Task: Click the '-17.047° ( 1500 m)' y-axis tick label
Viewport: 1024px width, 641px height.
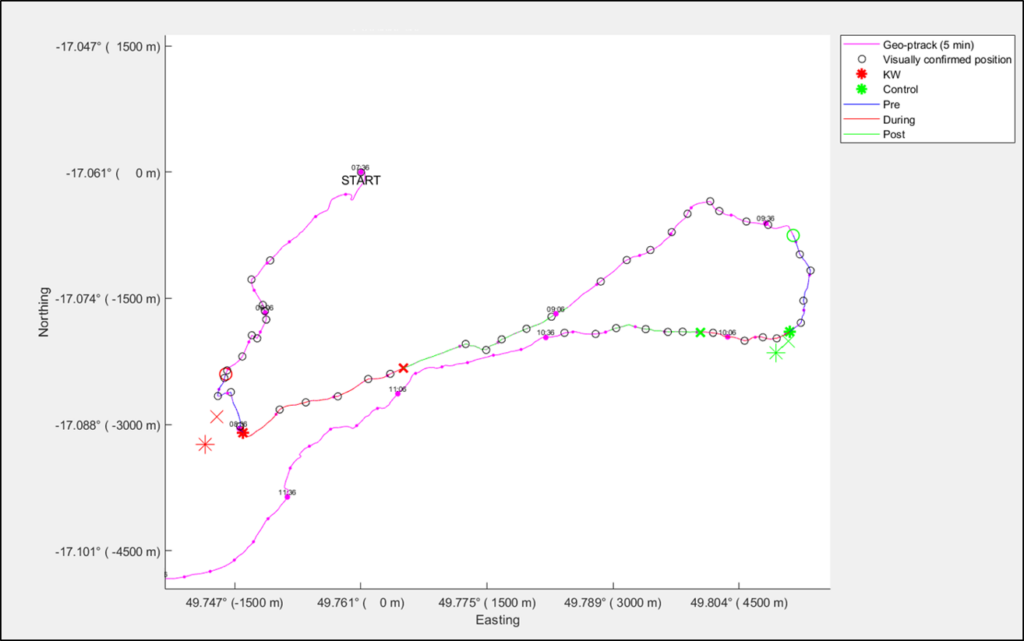Action: (x=108, y=46)
